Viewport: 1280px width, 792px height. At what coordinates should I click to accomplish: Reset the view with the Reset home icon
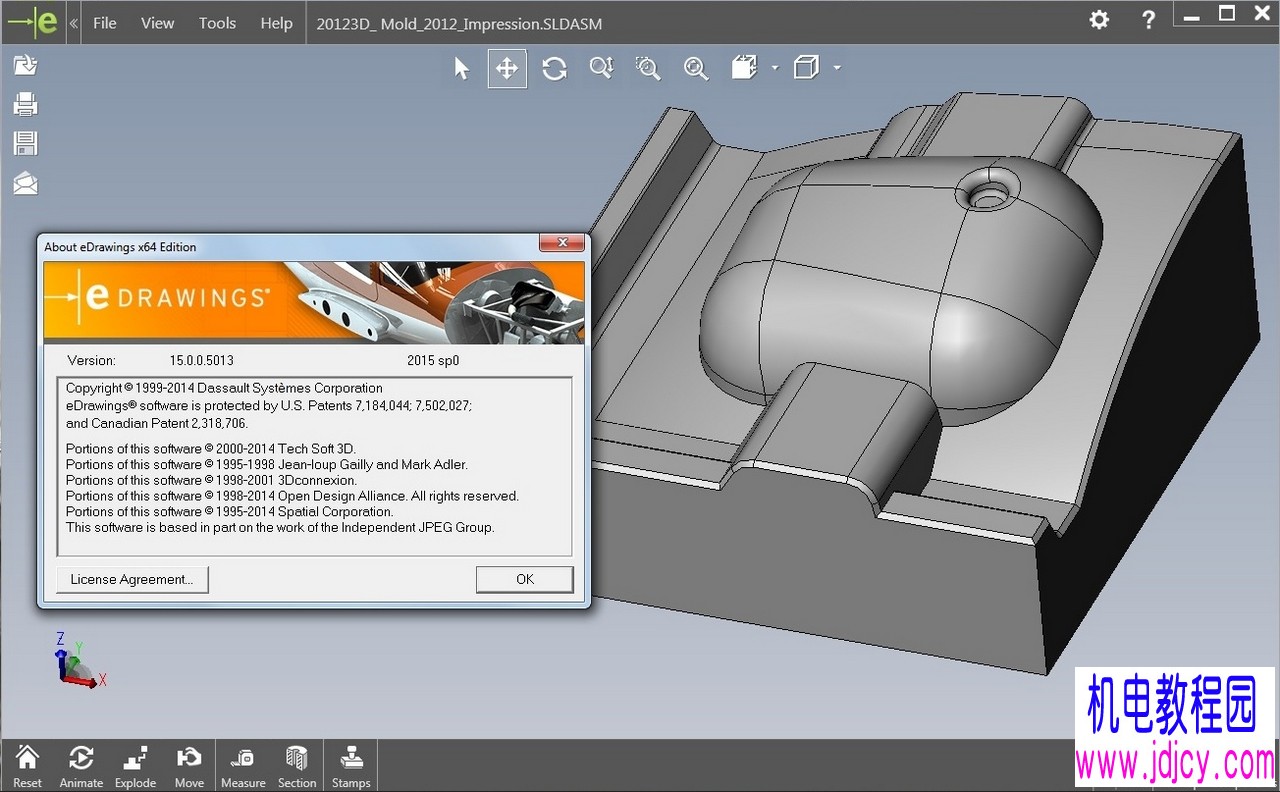(27, 765)
